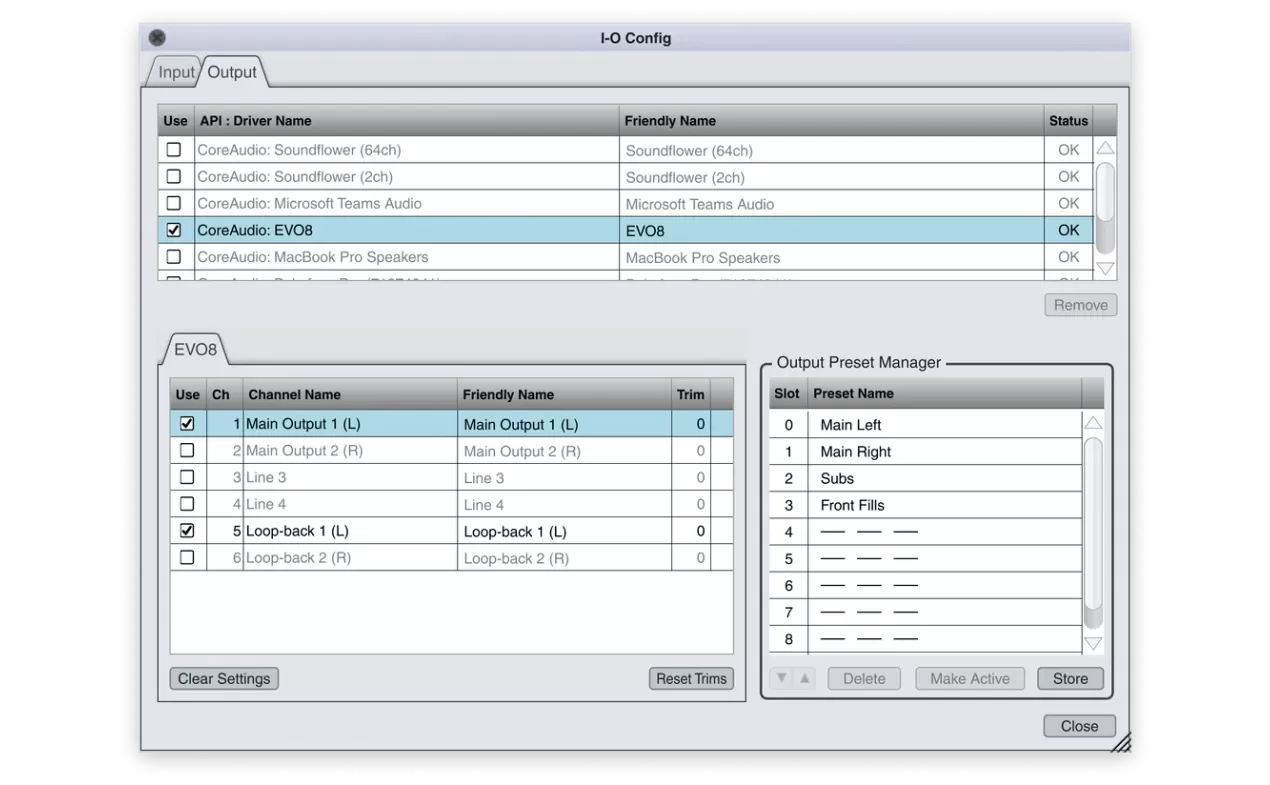
Task: Enable the Line 4 channel checkbox
Action: pyautogui.click(x=186, y=504)
